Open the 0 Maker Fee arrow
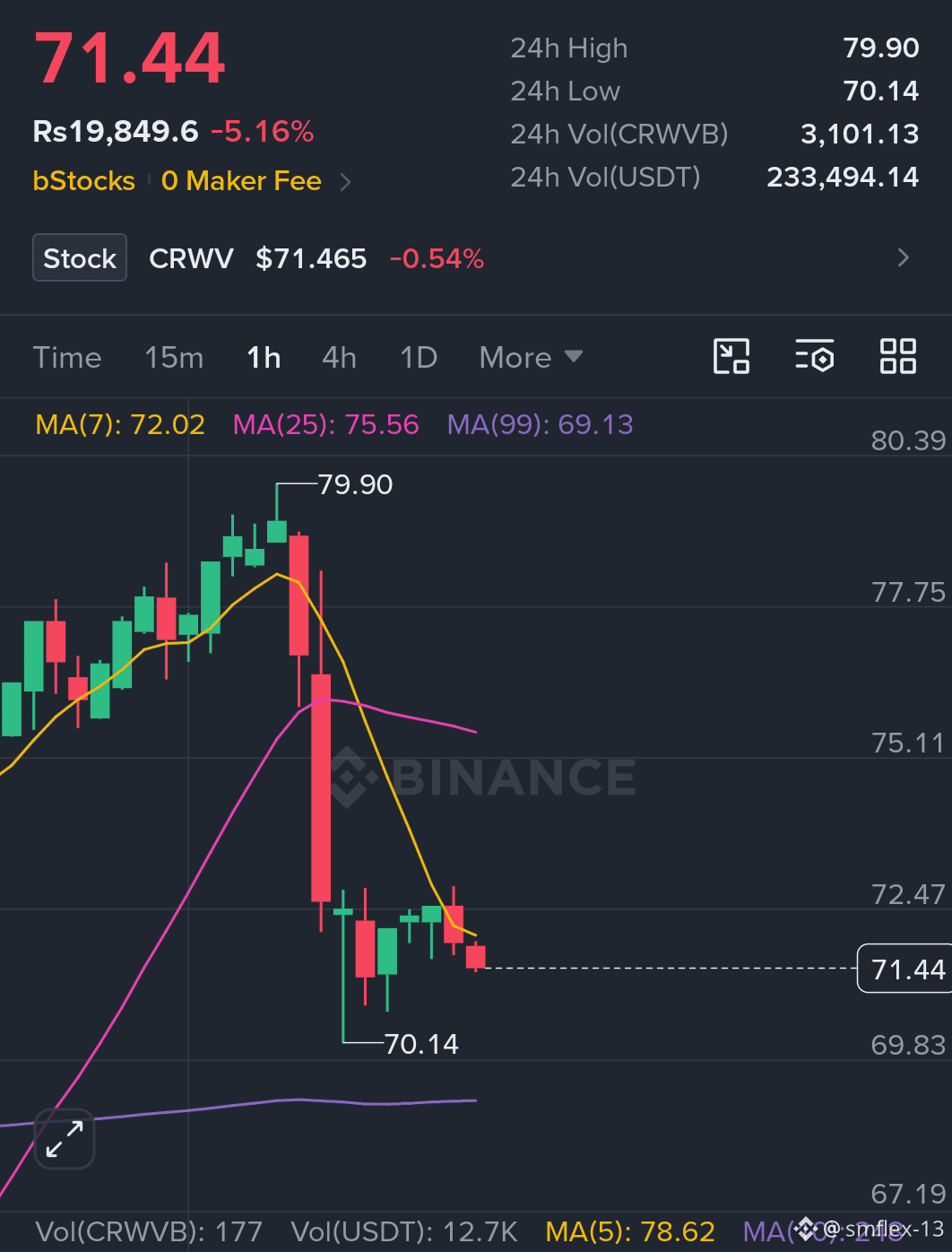This screenshot has height=1252, width=952. (x=346, y=182)
